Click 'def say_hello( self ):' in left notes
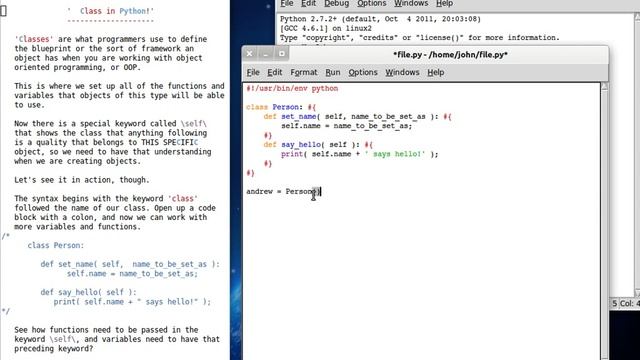 coord(88,292)
